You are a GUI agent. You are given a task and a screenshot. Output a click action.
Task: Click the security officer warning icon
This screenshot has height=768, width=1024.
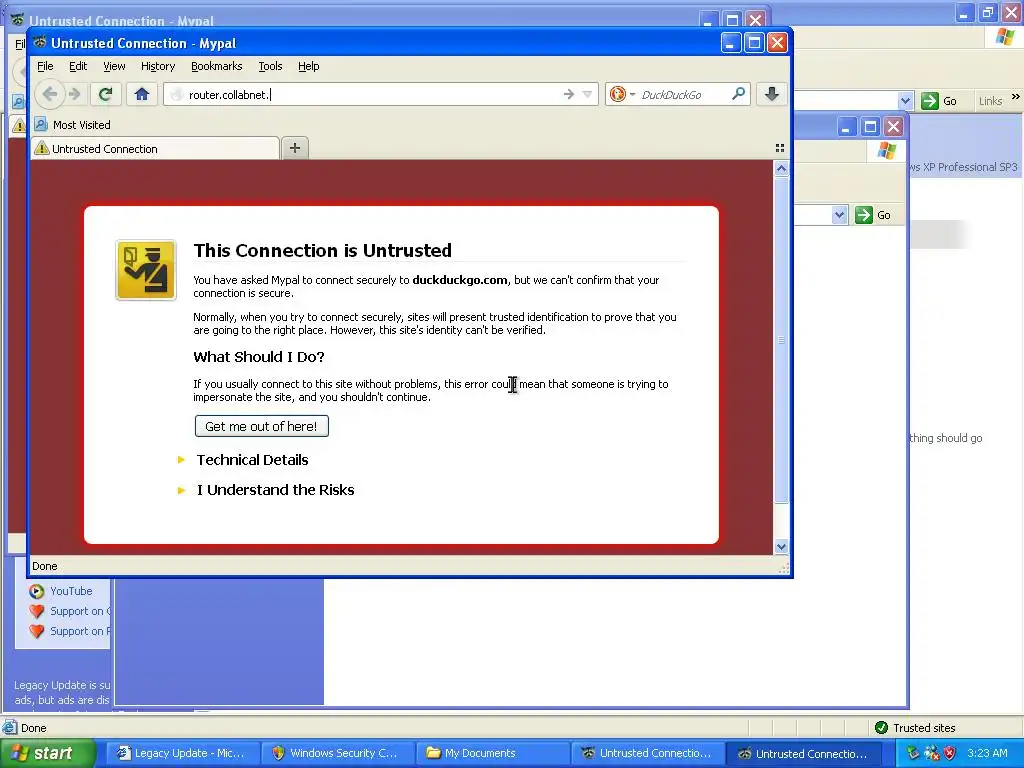[x=146, y=270]
